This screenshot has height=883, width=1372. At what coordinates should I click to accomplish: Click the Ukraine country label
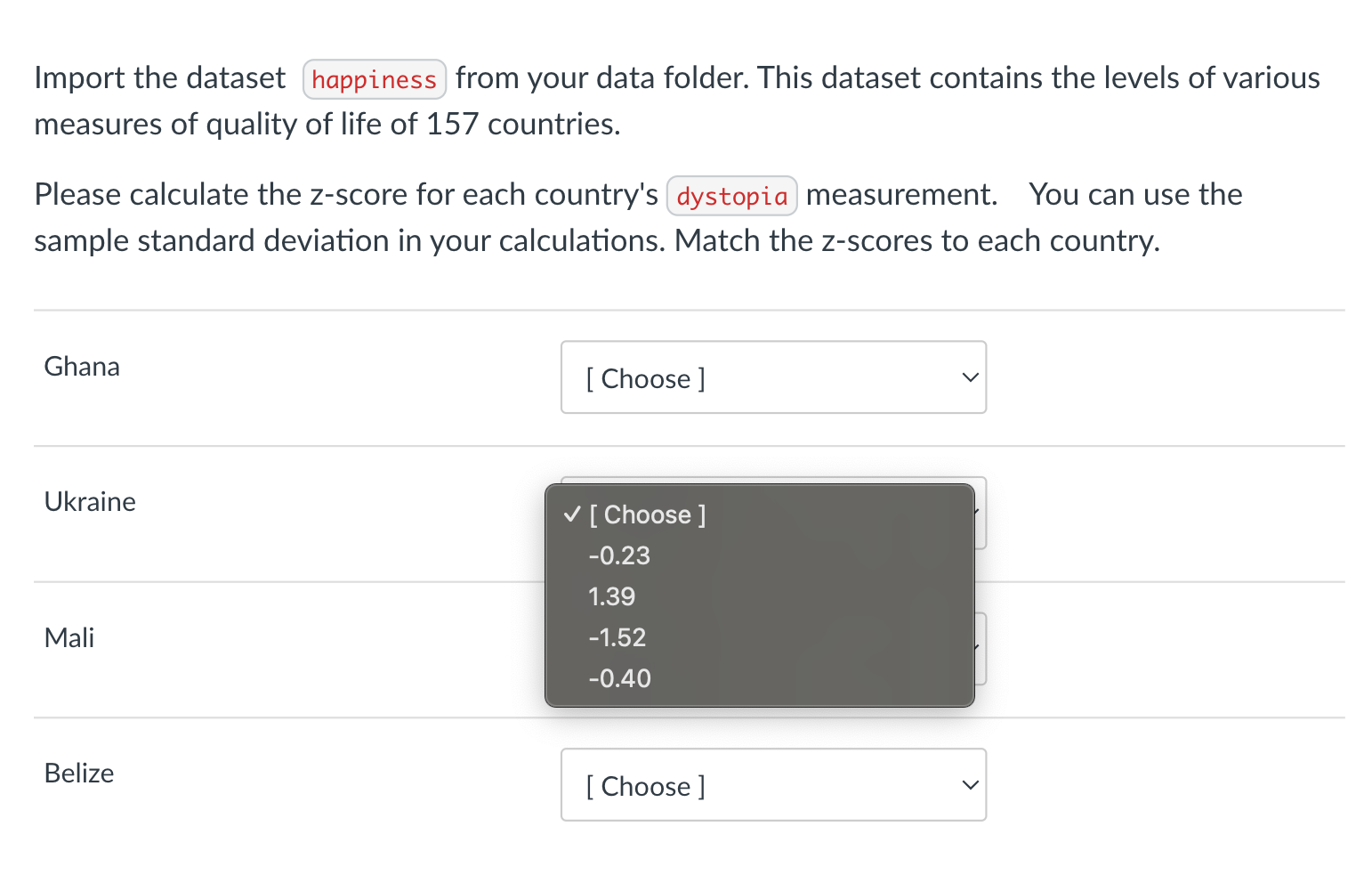coord(89,501)
